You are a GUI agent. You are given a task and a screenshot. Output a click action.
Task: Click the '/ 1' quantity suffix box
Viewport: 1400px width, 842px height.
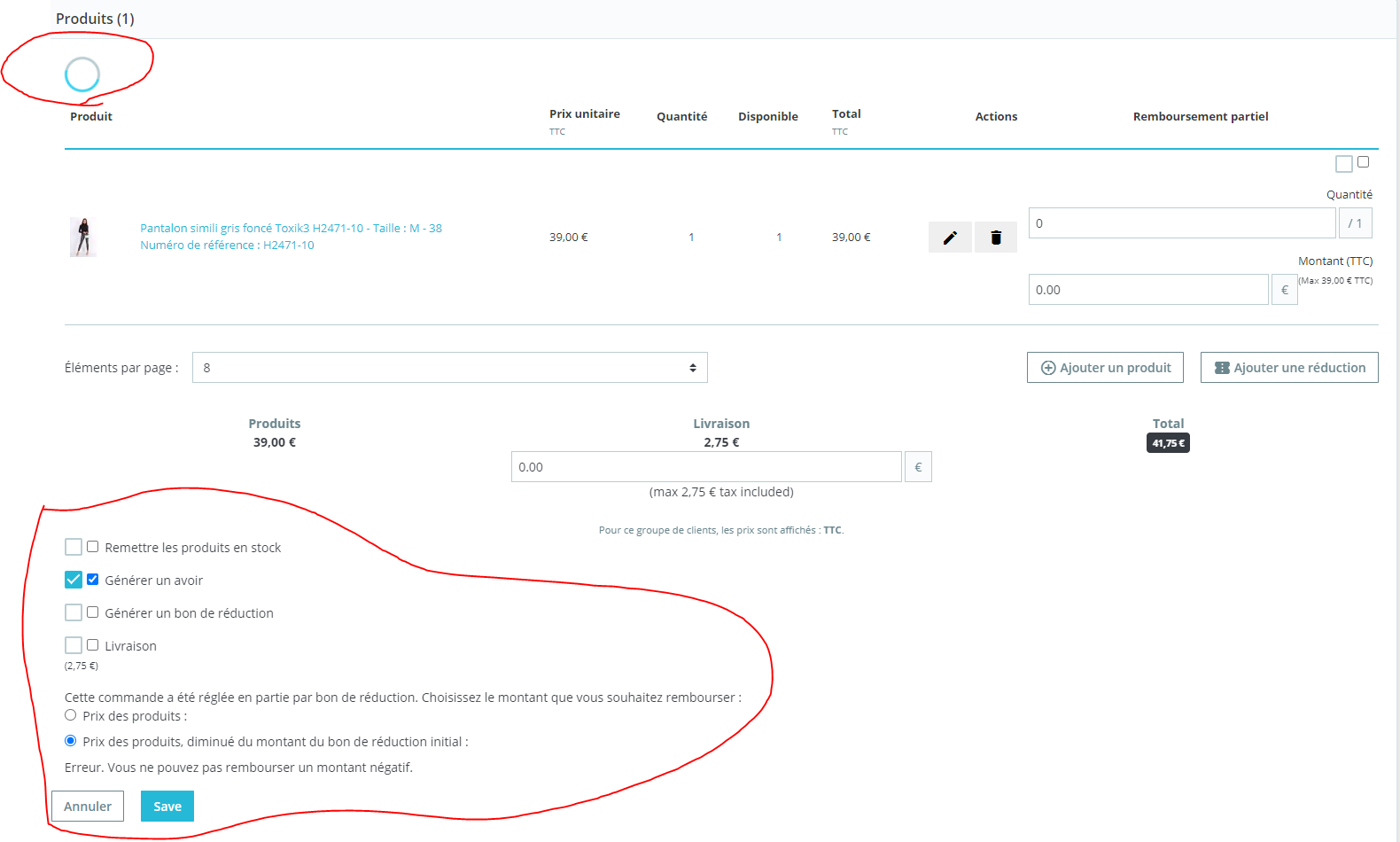coord(1356,223)
